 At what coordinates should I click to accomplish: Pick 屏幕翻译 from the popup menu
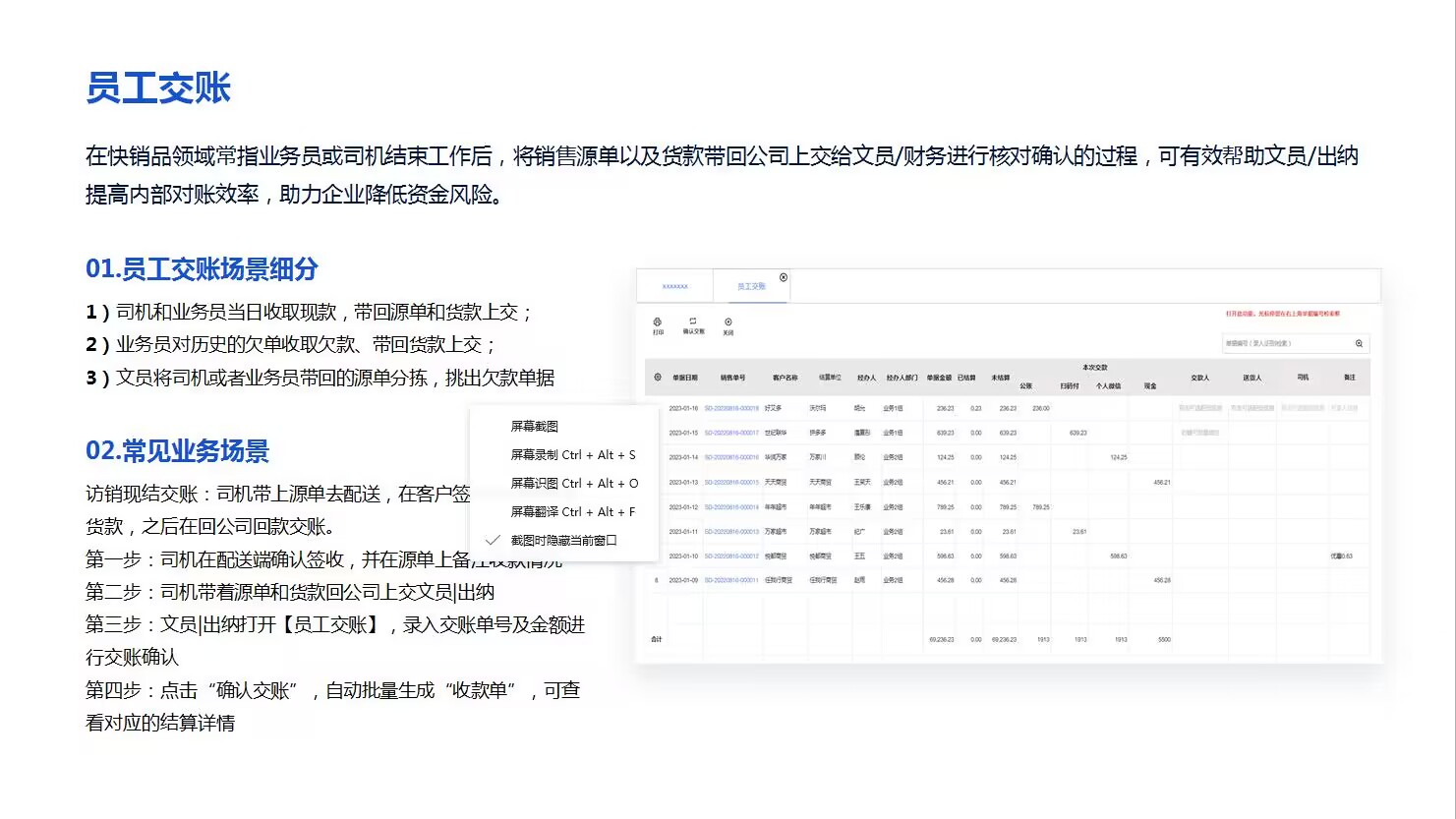tap(573, 512)
